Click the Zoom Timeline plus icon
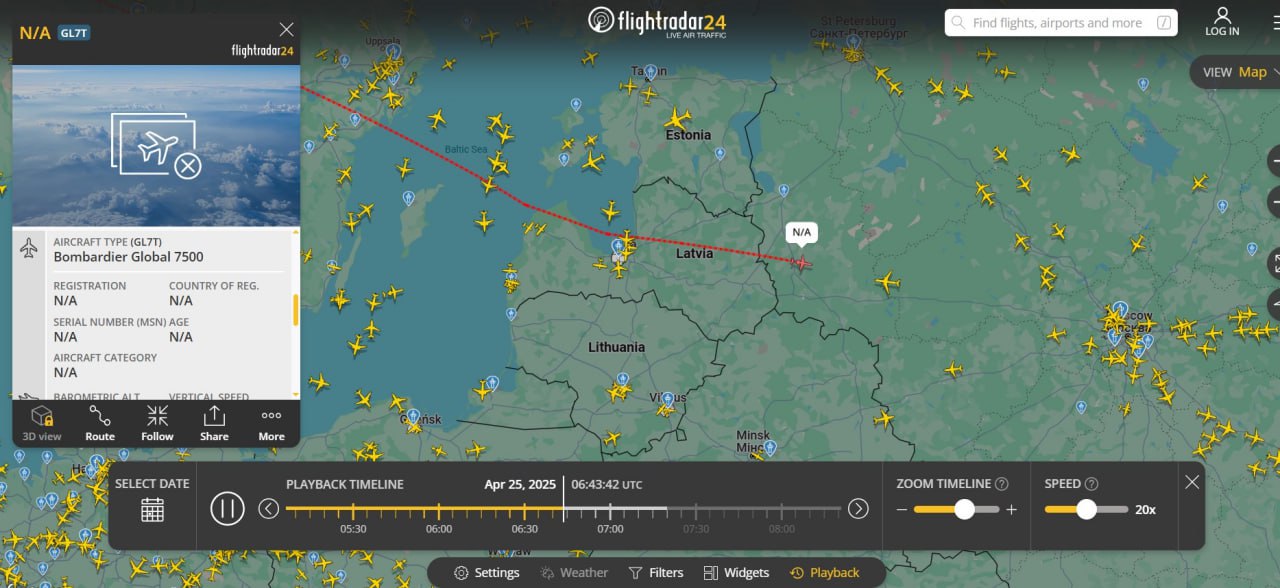 point(1011,509)
